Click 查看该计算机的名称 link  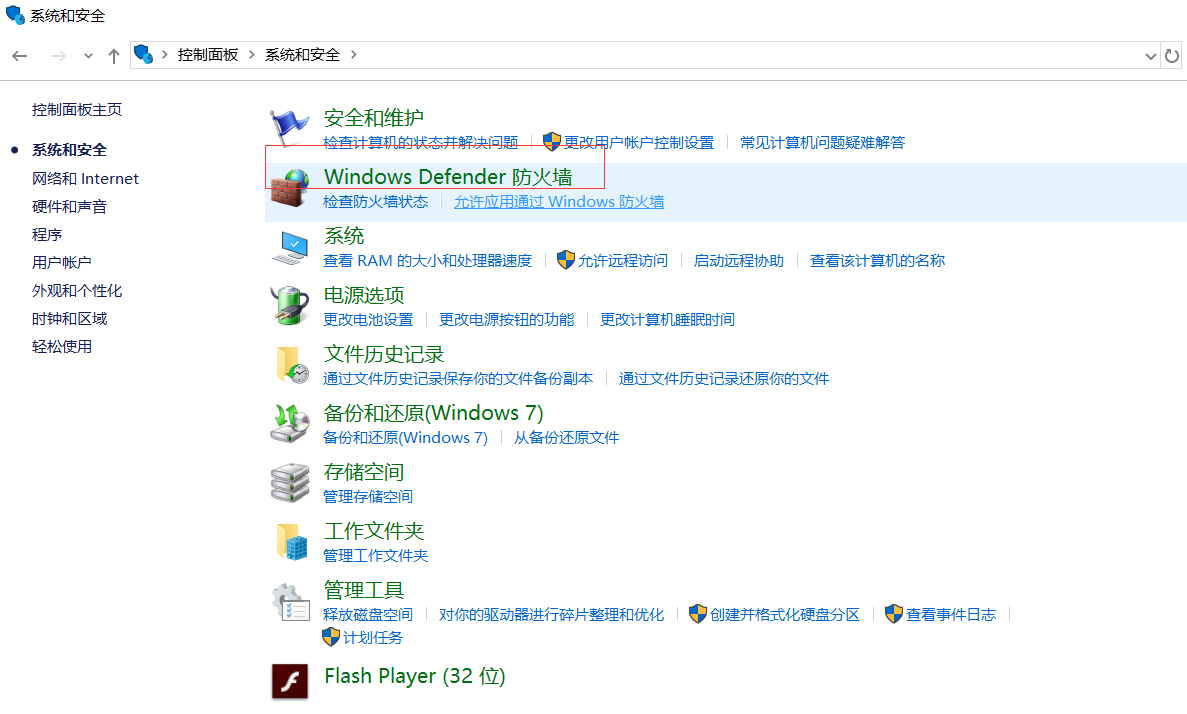877,260
